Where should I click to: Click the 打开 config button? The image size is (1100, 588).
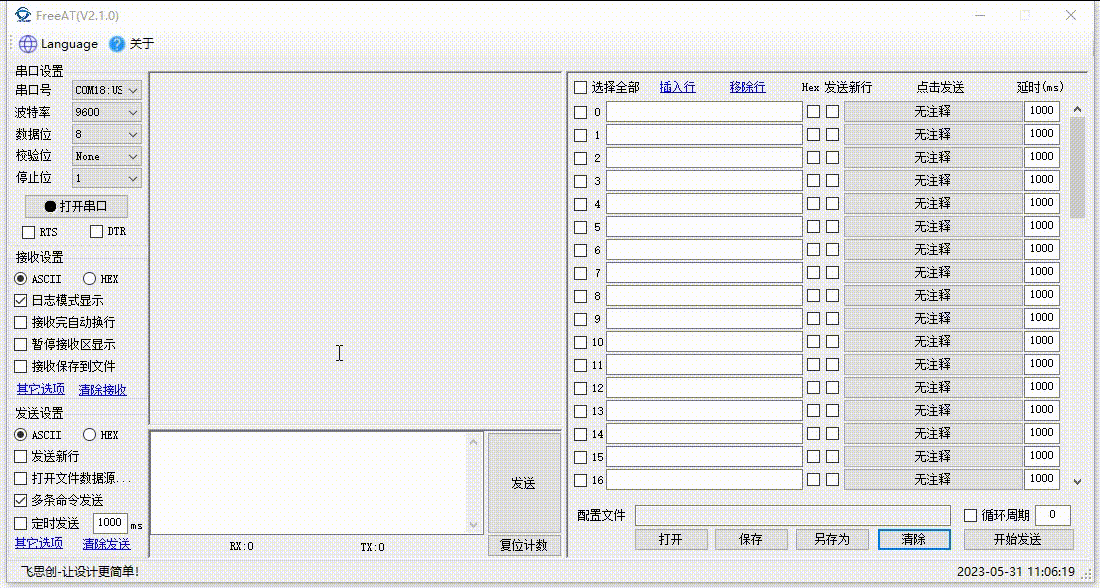click(x=671, y=539)
